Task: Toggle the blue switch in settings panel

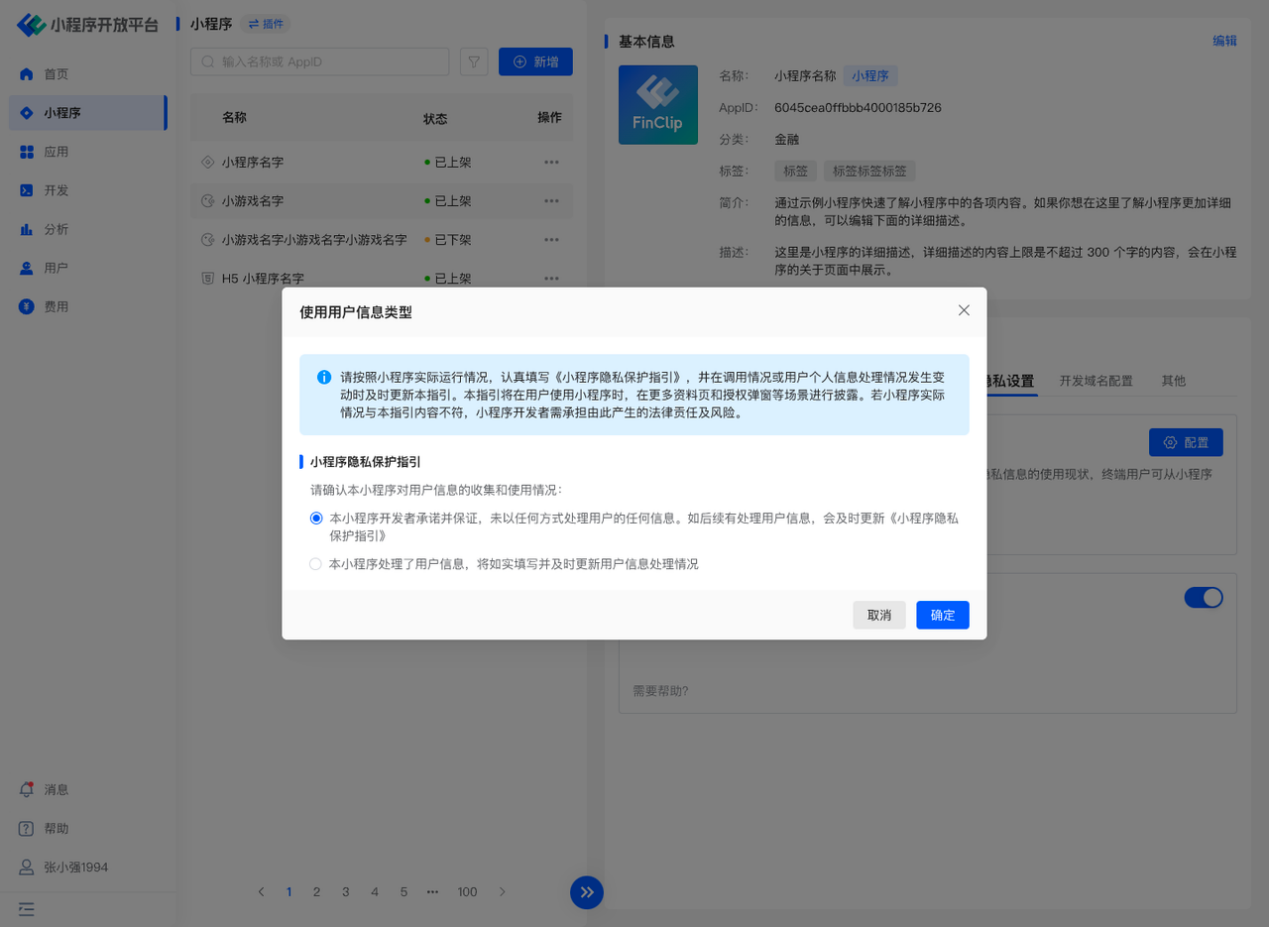Action: (x=1203, y=597)
